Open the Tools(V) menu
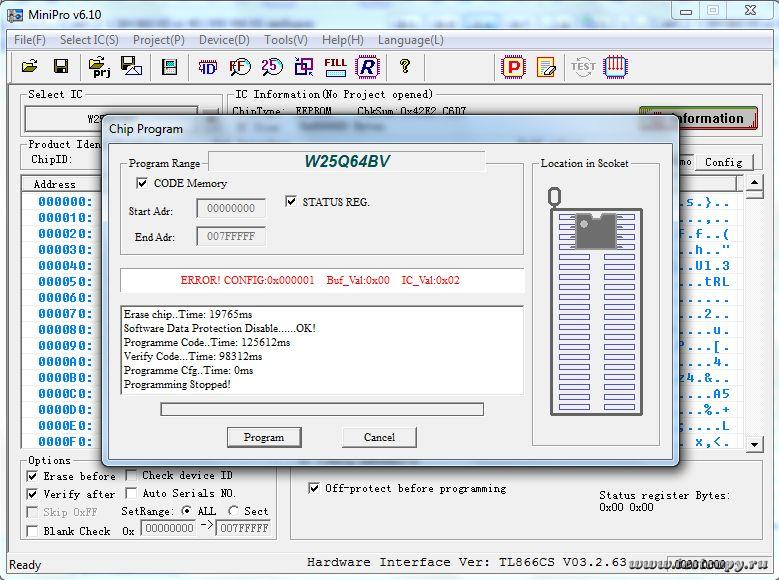The height and width of the screenshot is (580, 779). 286,40
